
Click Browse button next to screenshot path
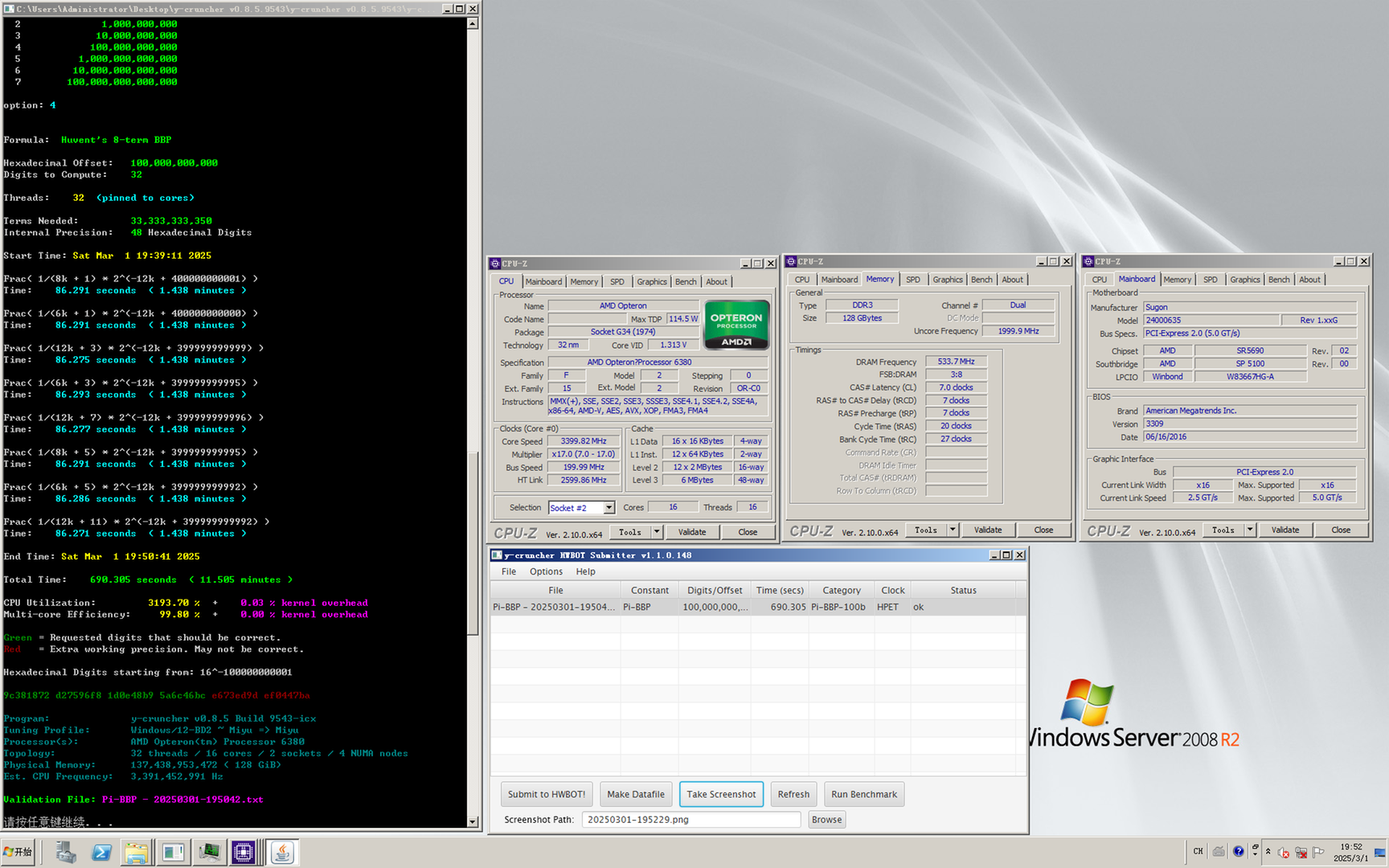coord(826,820)
